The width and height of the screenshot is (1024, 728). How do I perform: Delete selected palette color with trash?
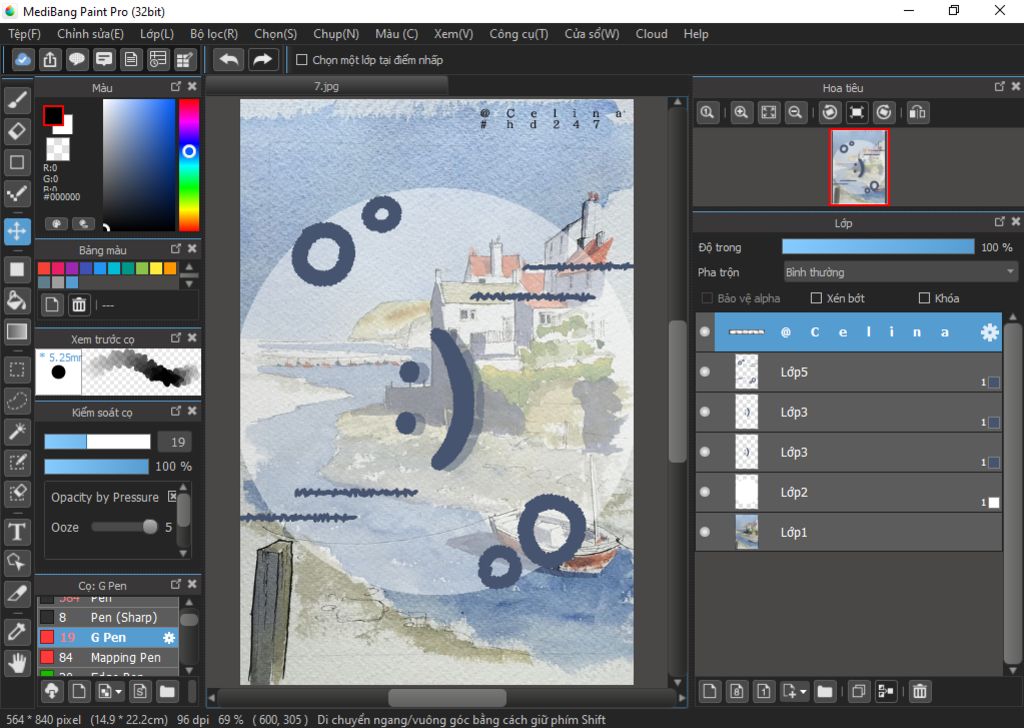point(79,305)
